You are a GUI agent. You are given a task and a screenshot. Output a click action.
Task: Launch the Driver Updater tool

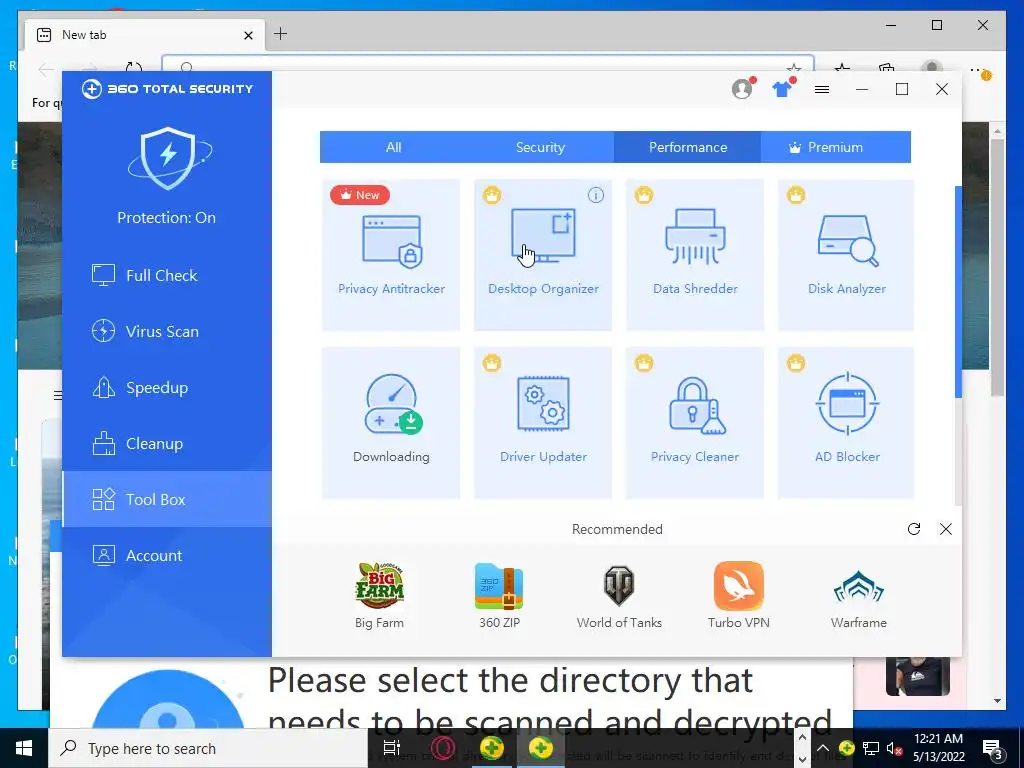pyautogui.click(x=543, y=423)
